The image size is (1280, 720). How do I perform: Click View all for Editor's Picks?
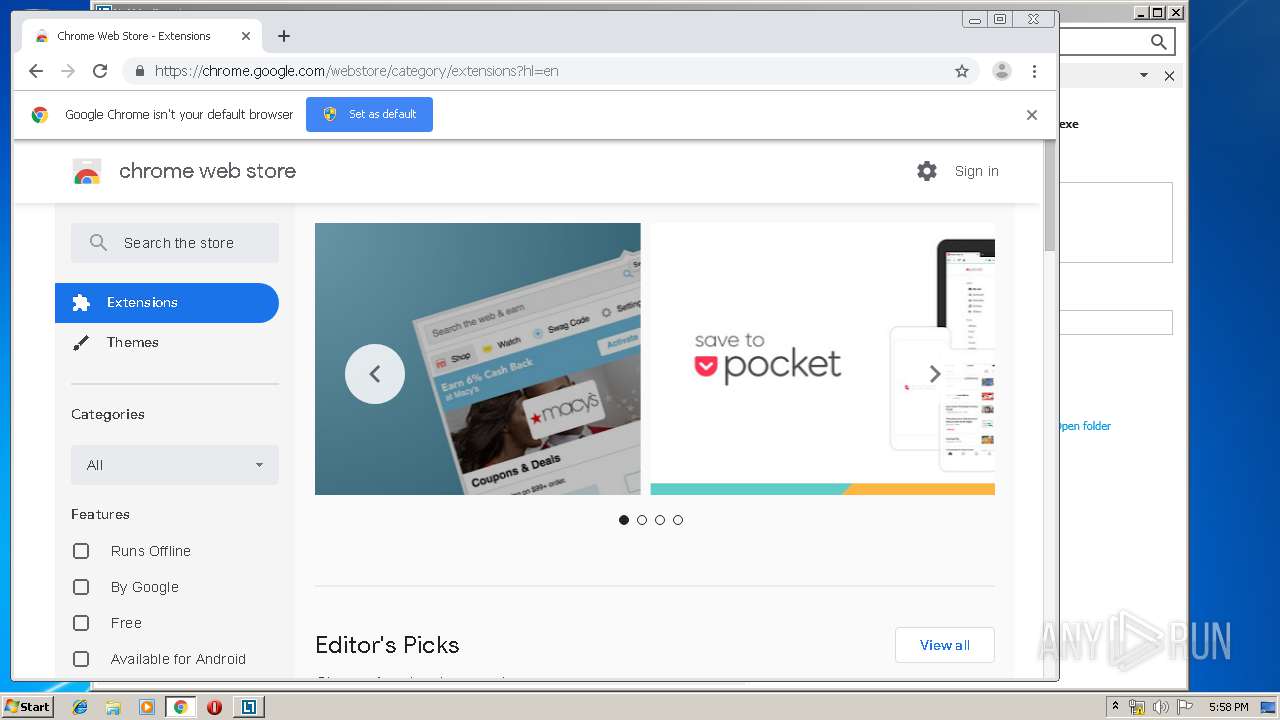(945, 645)
